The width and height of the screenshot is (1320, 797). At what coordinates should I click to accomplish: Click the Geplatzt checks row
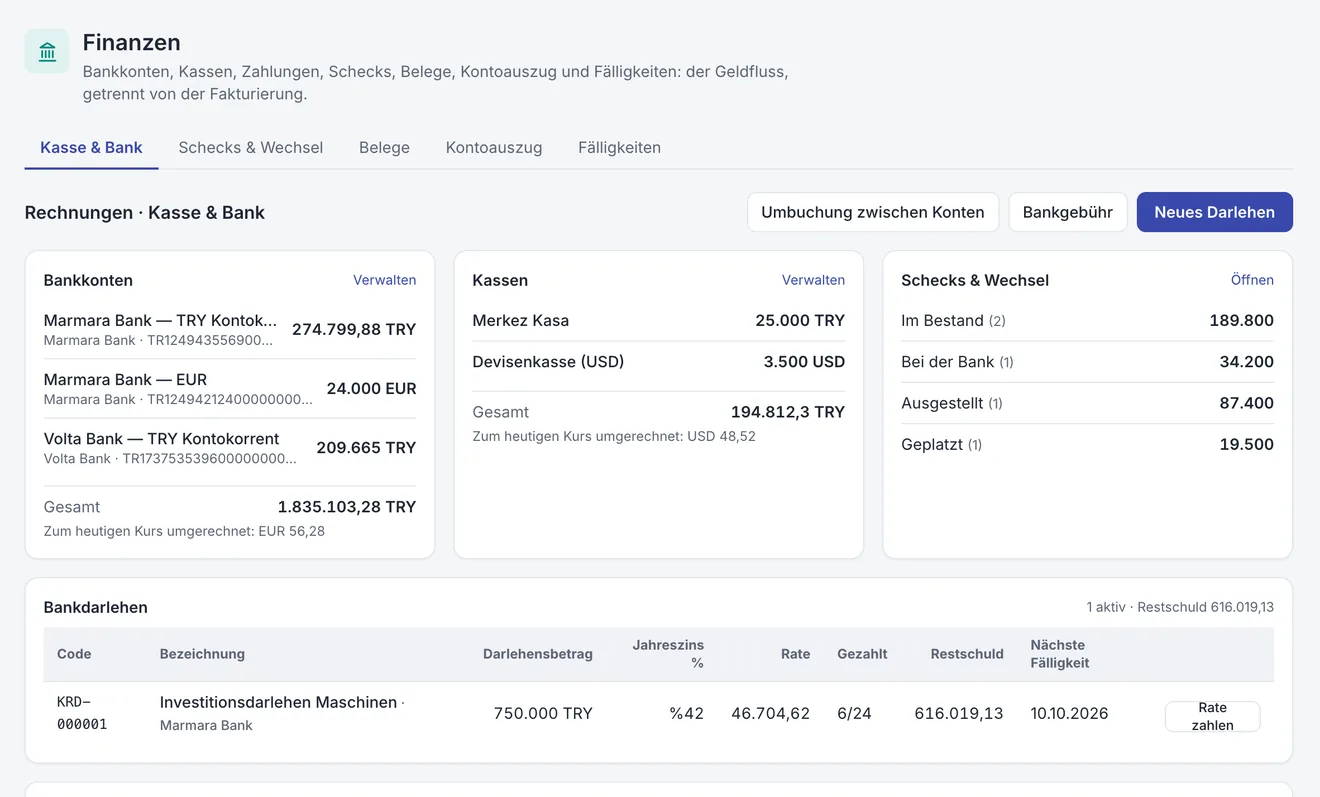tap(1087, 444)
